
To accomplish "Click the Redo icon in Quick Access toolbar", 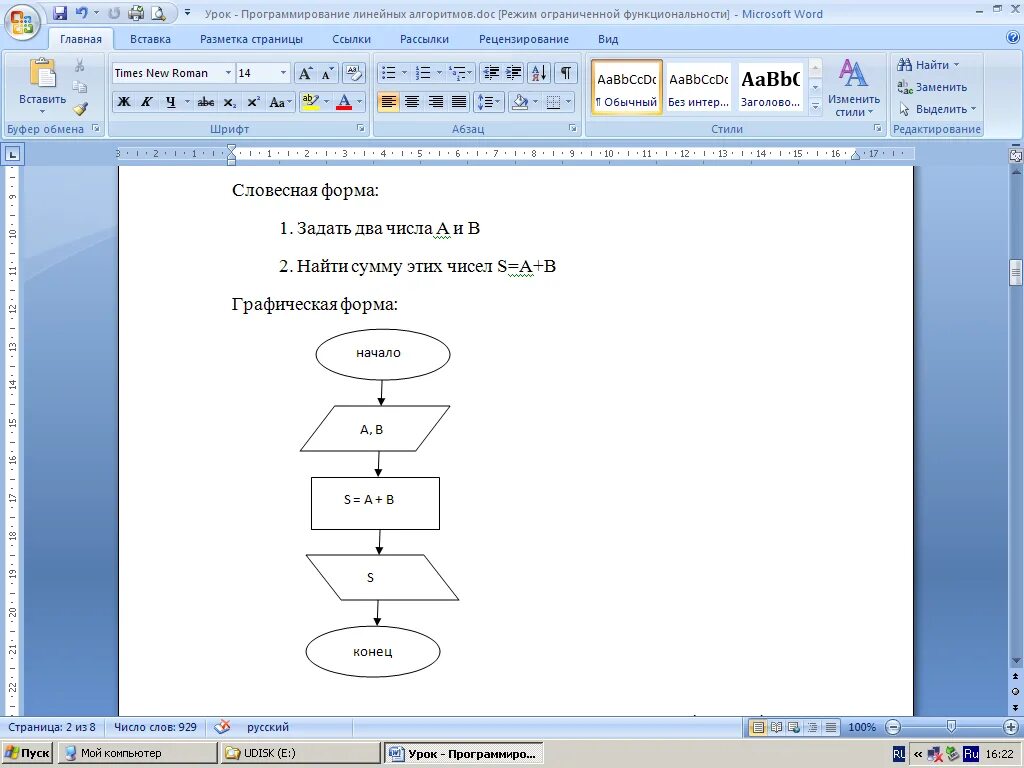I will [114, 13].
